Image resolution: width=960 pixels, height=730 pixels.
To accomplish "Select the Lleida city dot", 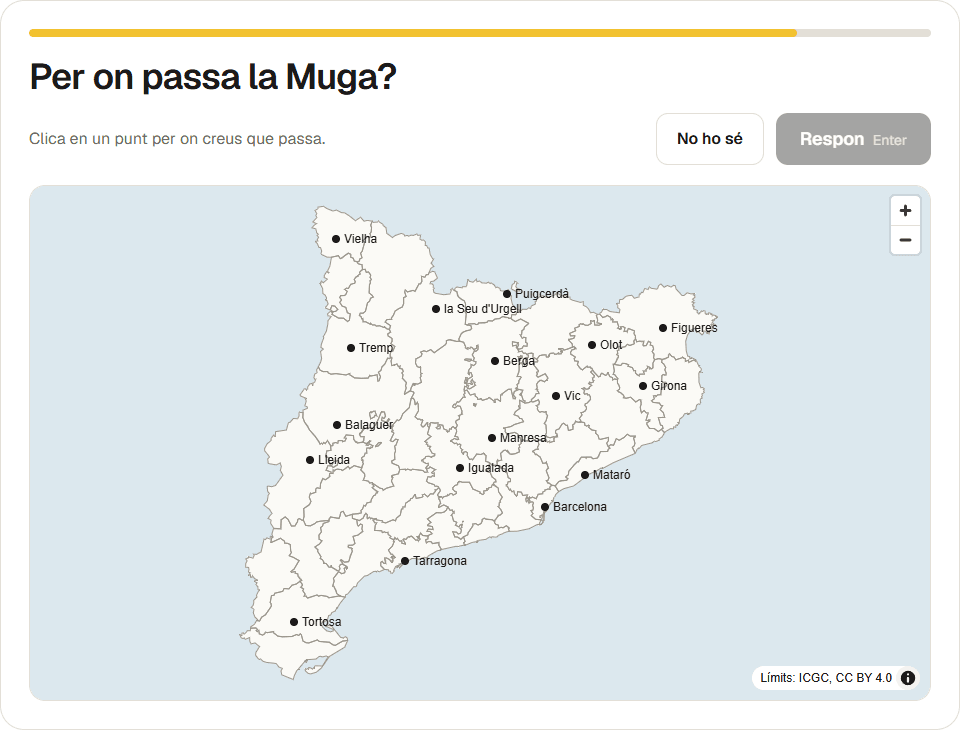I will click(x=310, y=460).
